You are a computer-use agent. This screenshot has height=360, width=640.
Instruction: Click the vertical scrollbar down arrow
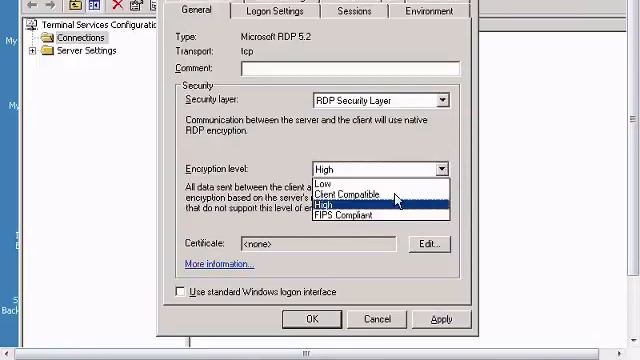633,340
